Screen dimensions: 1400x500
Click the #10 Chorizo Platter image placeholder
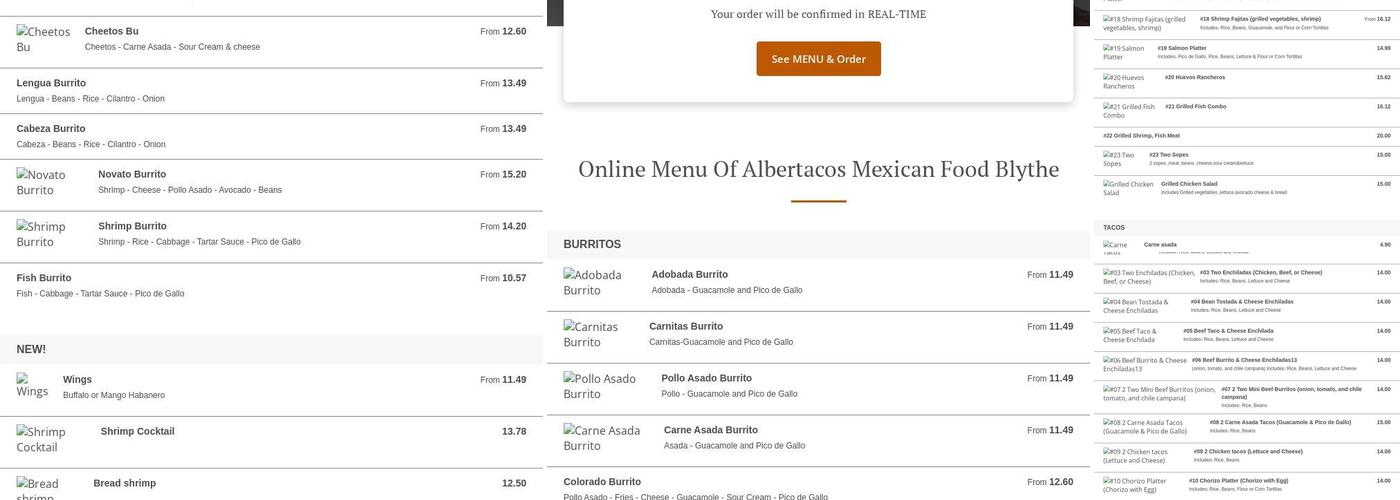point(1140,485)
